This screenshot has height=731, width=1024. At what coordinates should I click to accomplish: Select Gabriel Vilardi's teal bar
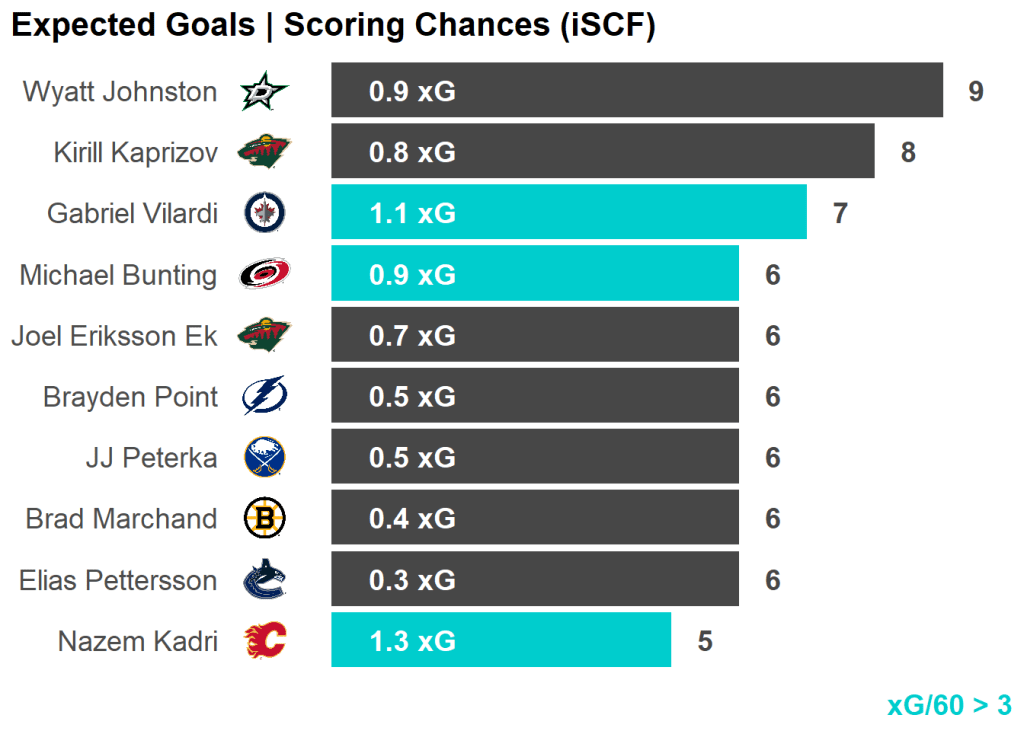point(569,212)
